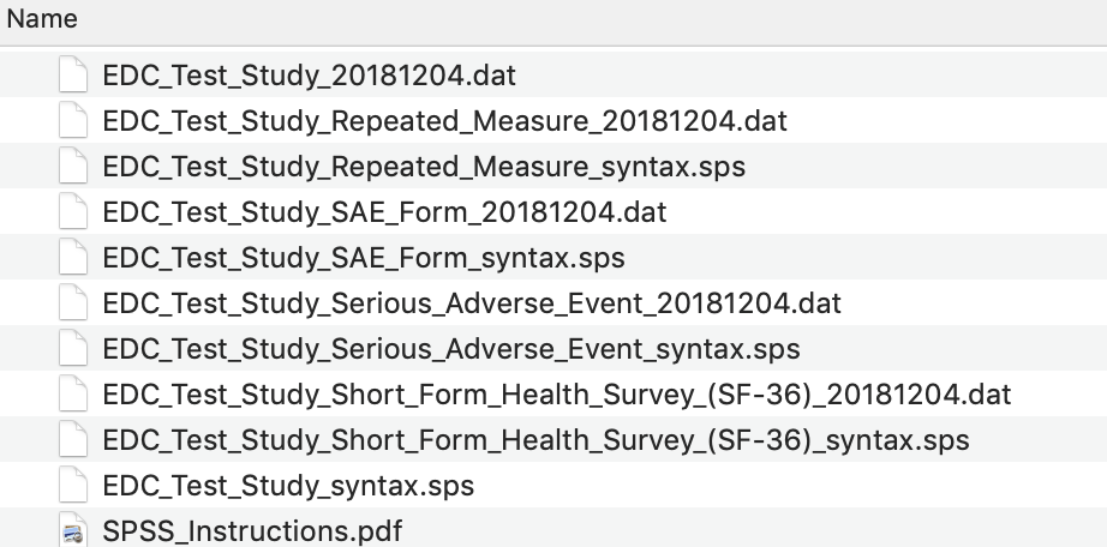
Task: Click the Serious_Adverse_Event_20181204.dat file icon
Action: click(x=73, y=303)
